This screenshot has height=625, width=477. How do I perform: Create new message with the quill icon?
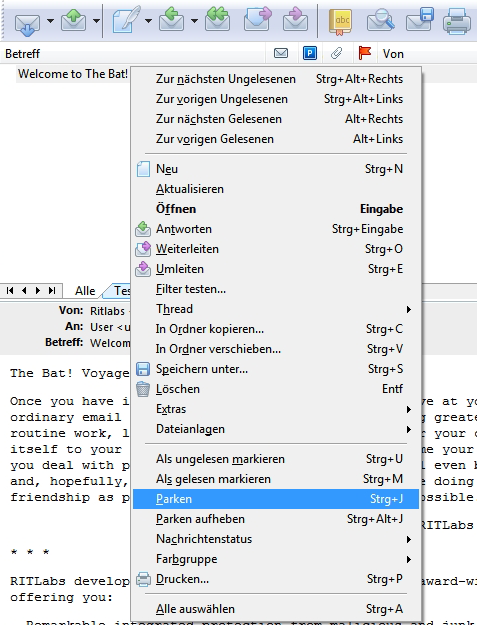click(126, 20)
